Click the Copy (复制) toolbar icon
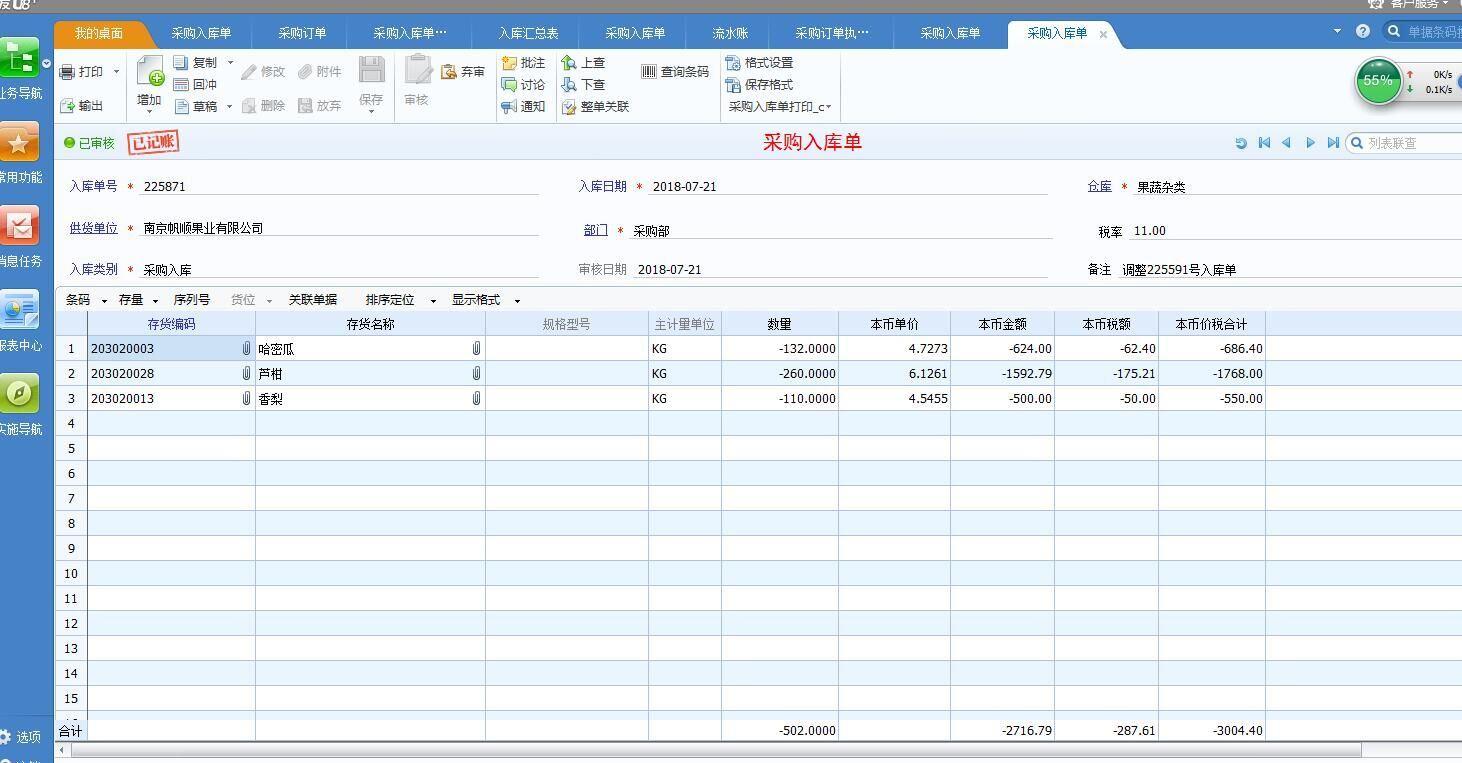This screenshot has height=763, width=1462. point(181,62)
